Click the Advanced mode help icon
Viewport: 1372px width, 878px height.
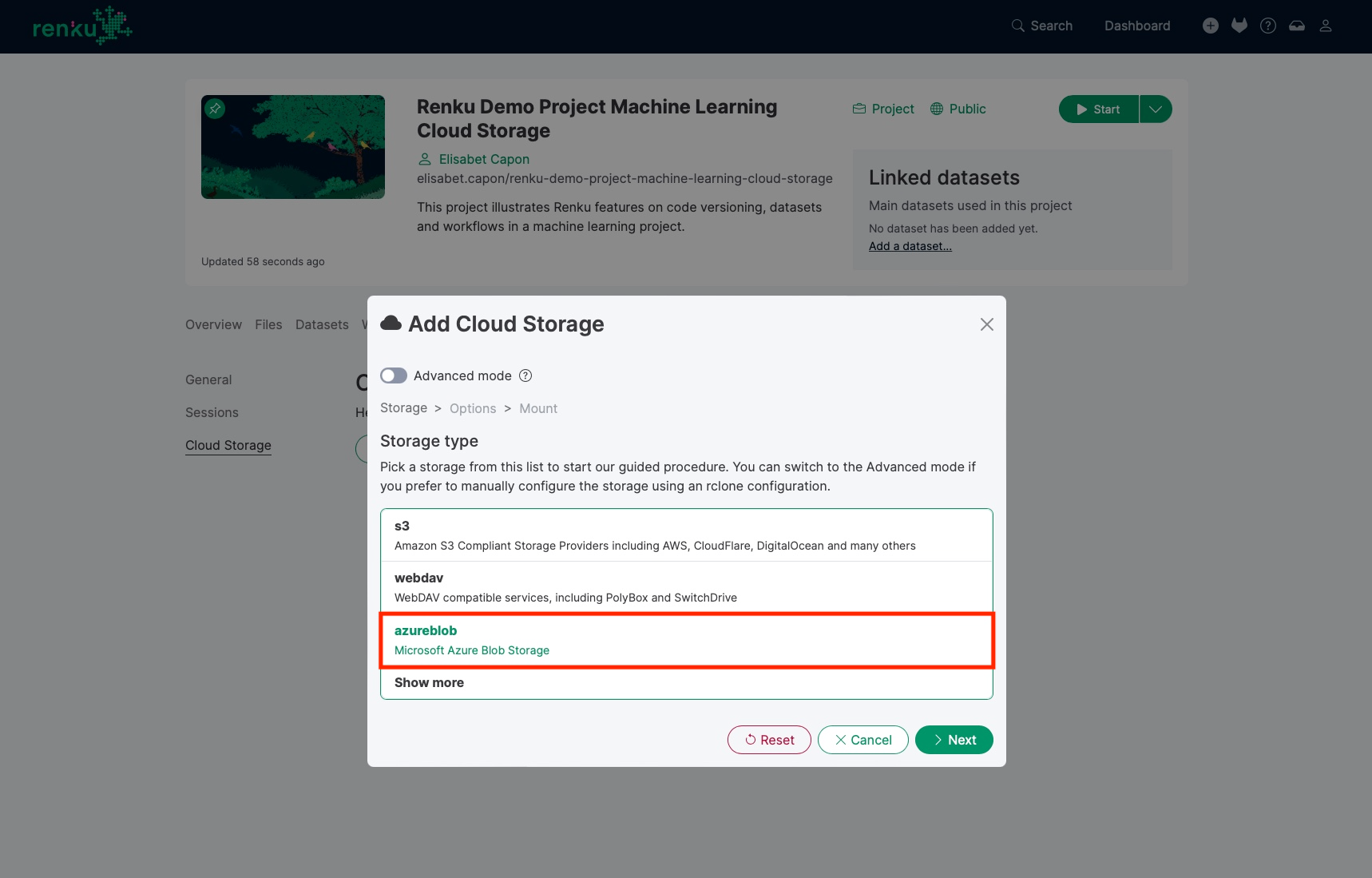coord(525,375)
